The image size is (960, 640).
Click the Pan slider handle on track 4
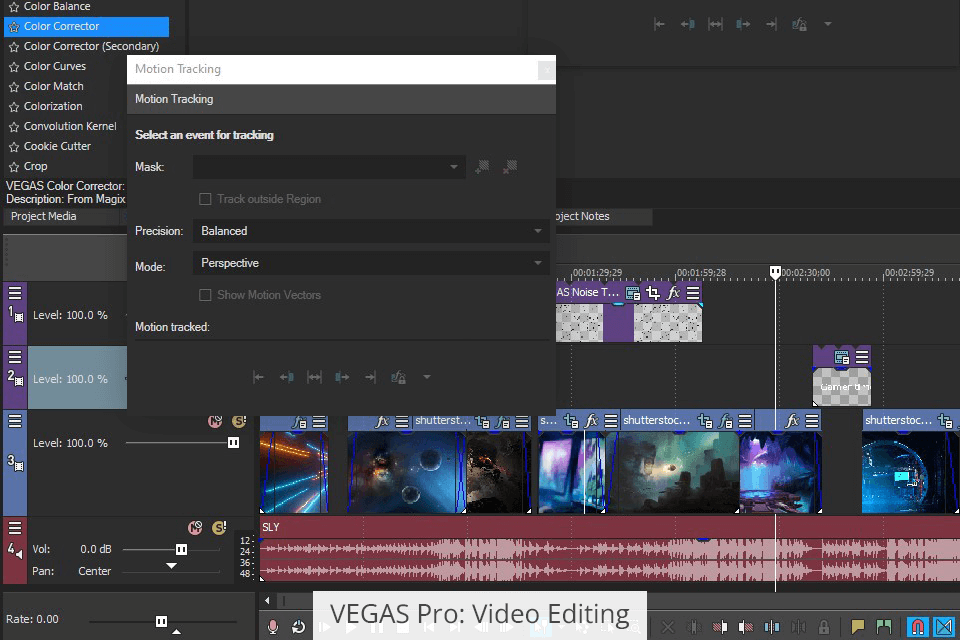pyautogui.click(x=171, y=566)
